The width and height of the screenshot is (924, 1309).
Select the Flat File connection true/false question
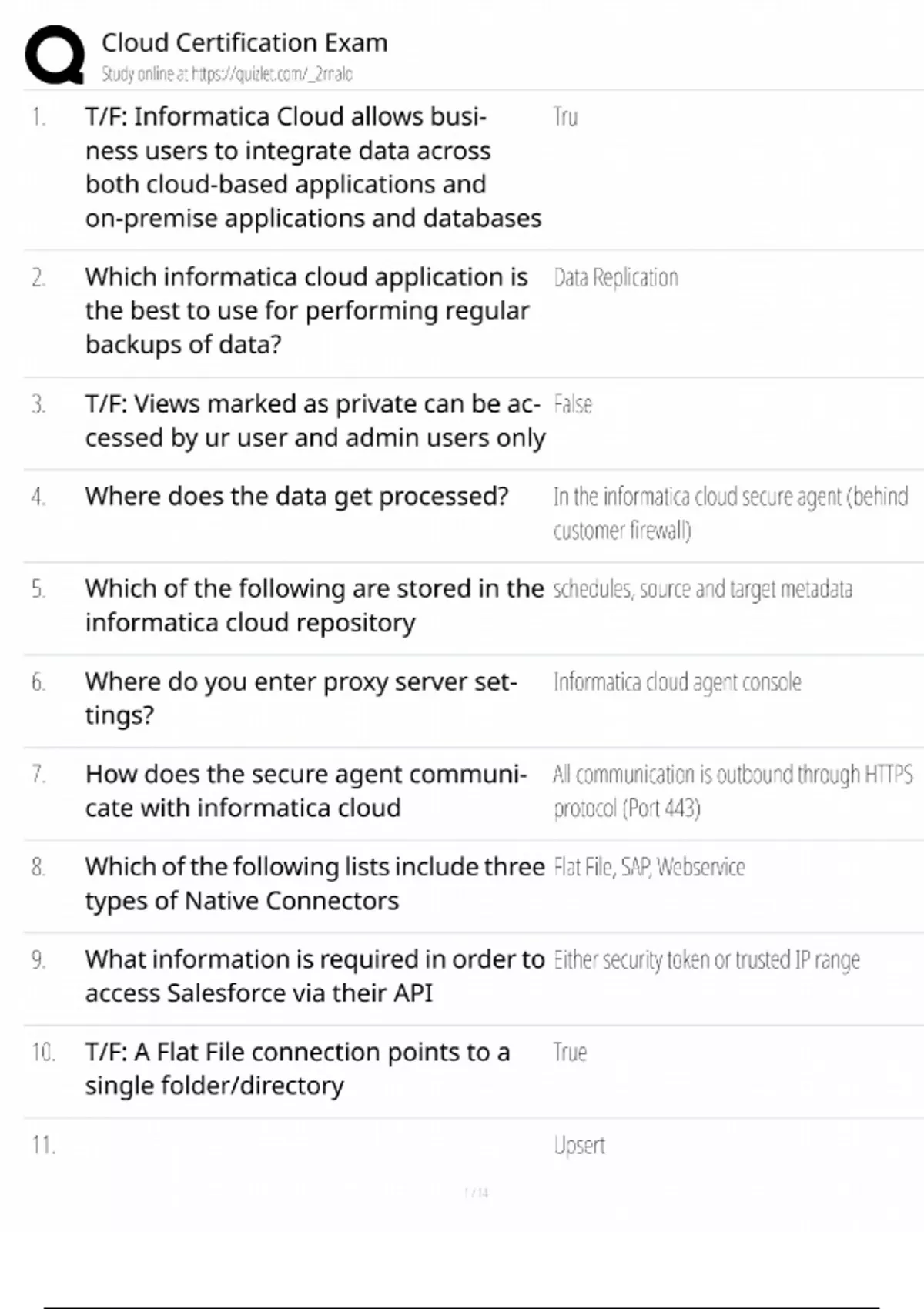297,1068
